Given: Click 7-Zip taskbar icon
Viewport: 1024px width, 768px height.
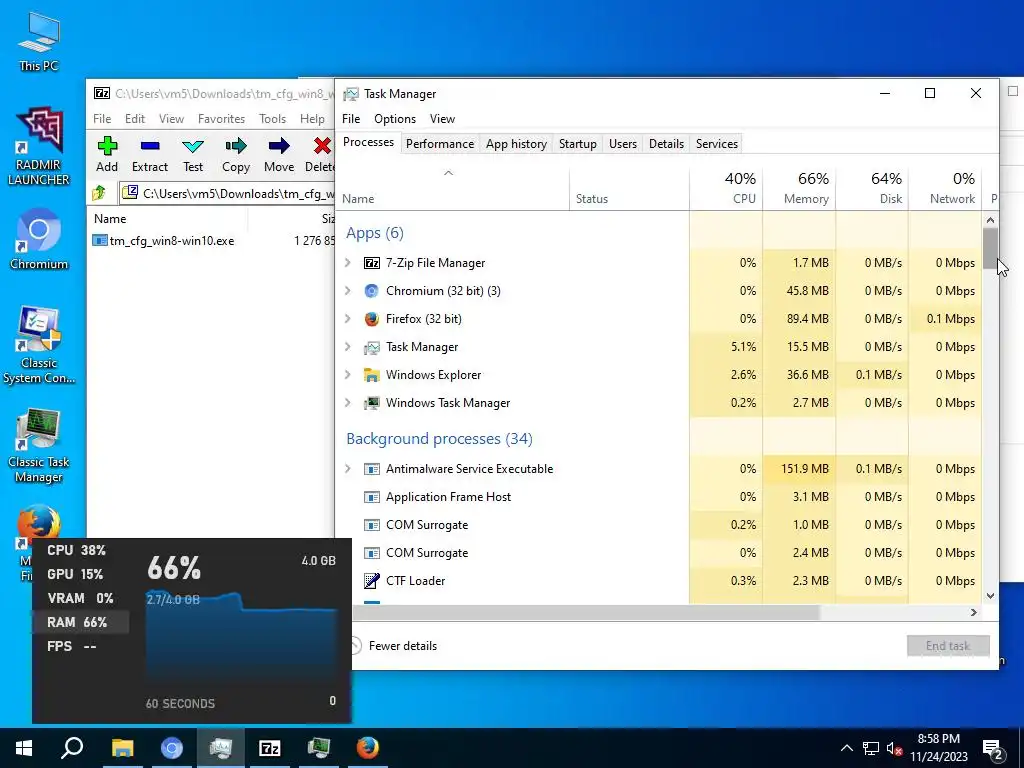Looking at the screenshot, I should coord(270,748).
